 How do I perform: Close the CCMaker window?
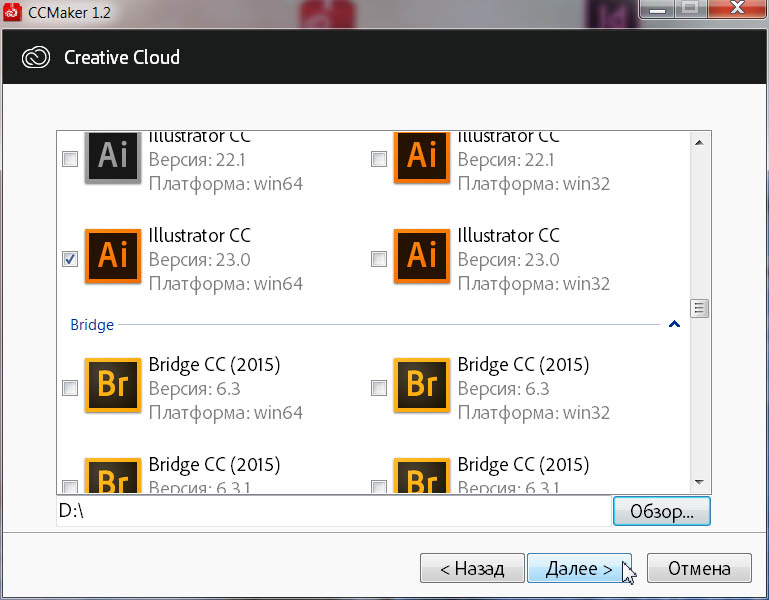point(737,8)
